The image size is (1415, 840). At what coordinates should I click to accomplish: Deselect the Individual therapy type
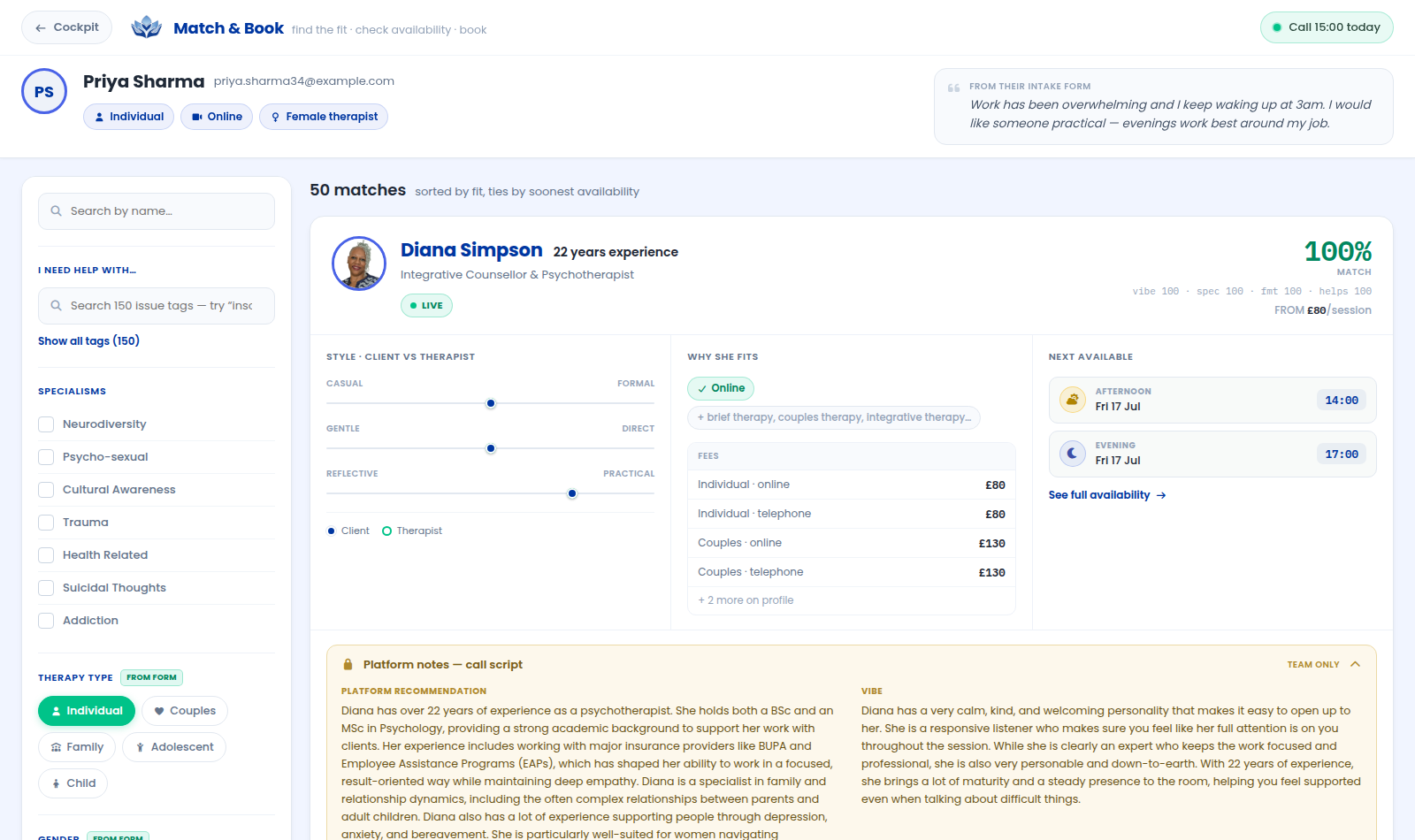click(x=87, y=711)
